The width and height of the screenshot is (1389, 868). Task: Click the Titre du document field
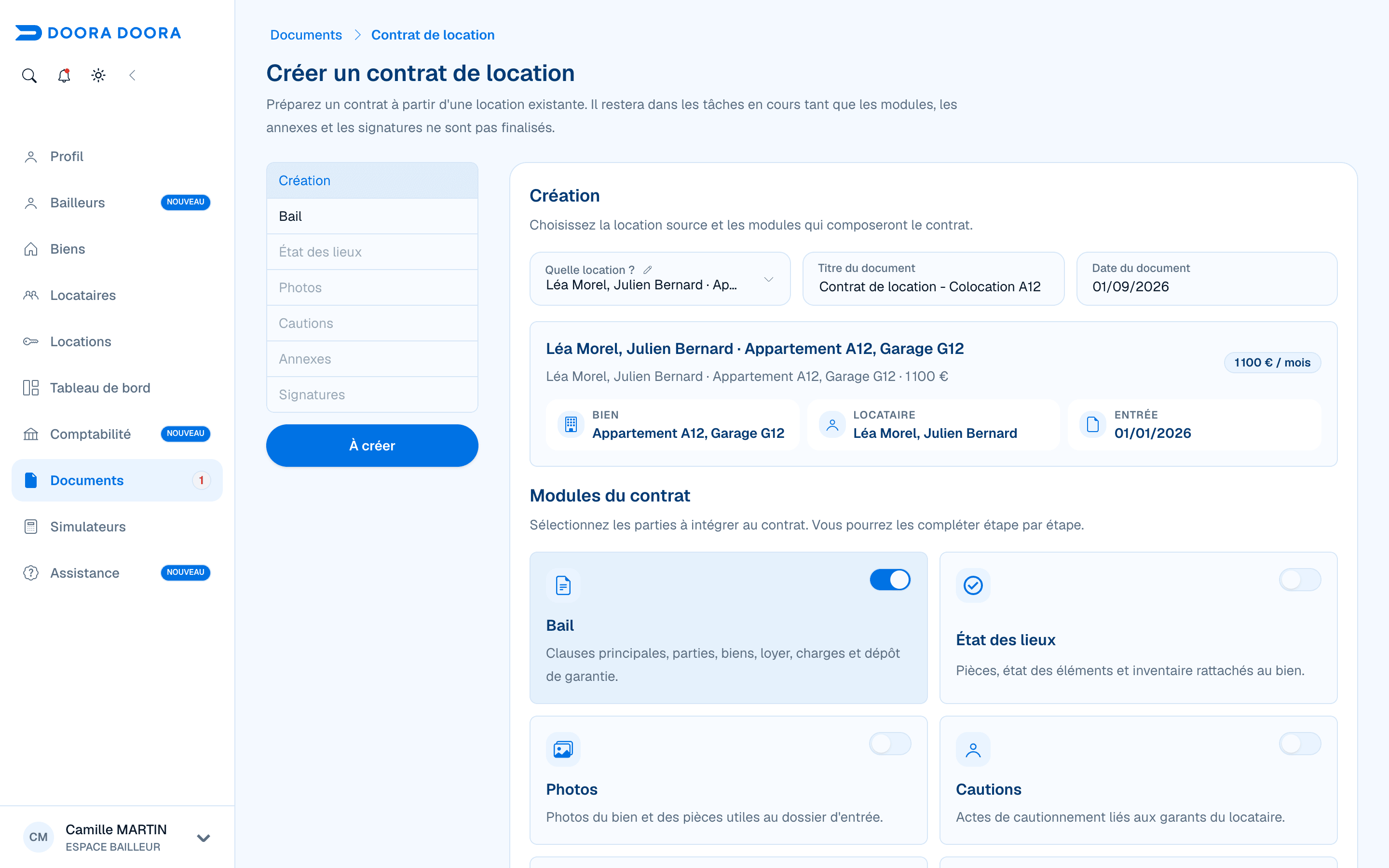pyautogui.click(x=933, y=279)
